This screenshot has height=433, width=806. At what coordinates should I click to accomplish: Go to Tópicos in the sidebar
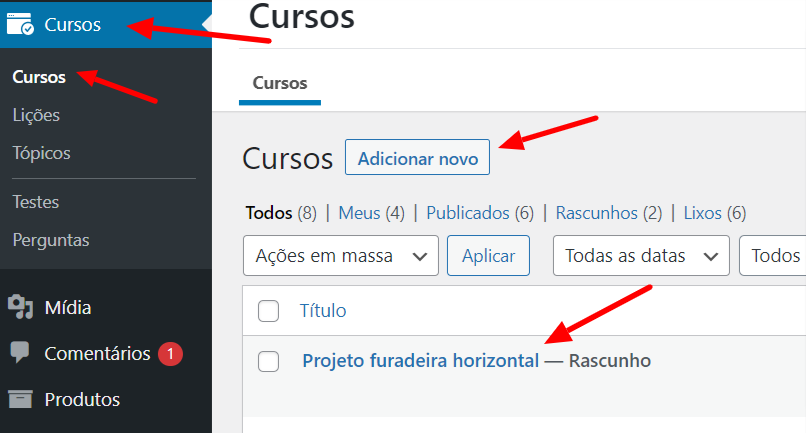(42, 153)
